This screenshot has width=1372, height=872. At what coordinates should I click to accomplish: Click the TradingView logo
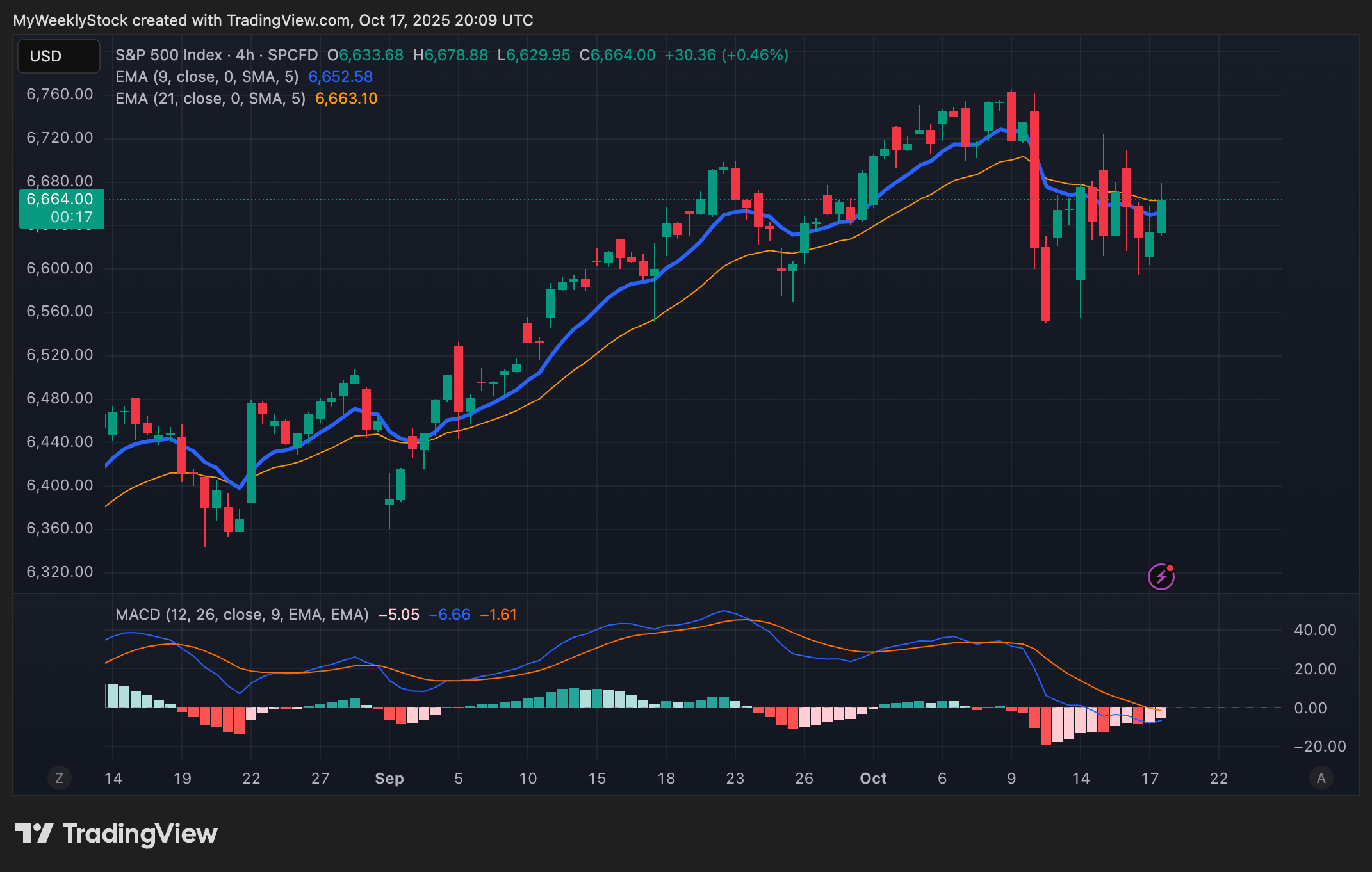click(117, 834)
